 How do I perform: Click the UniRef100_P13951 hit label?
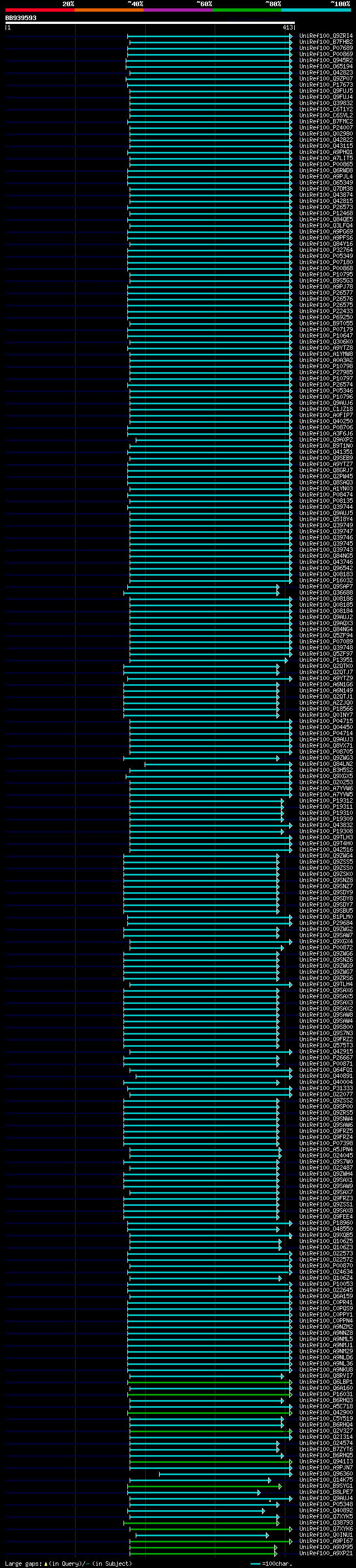(x=326, y=660)
